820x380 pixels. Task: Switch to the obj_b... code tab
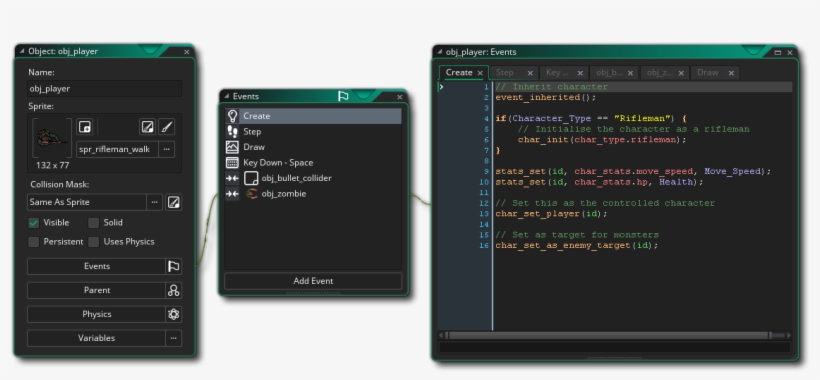[609, 73]
